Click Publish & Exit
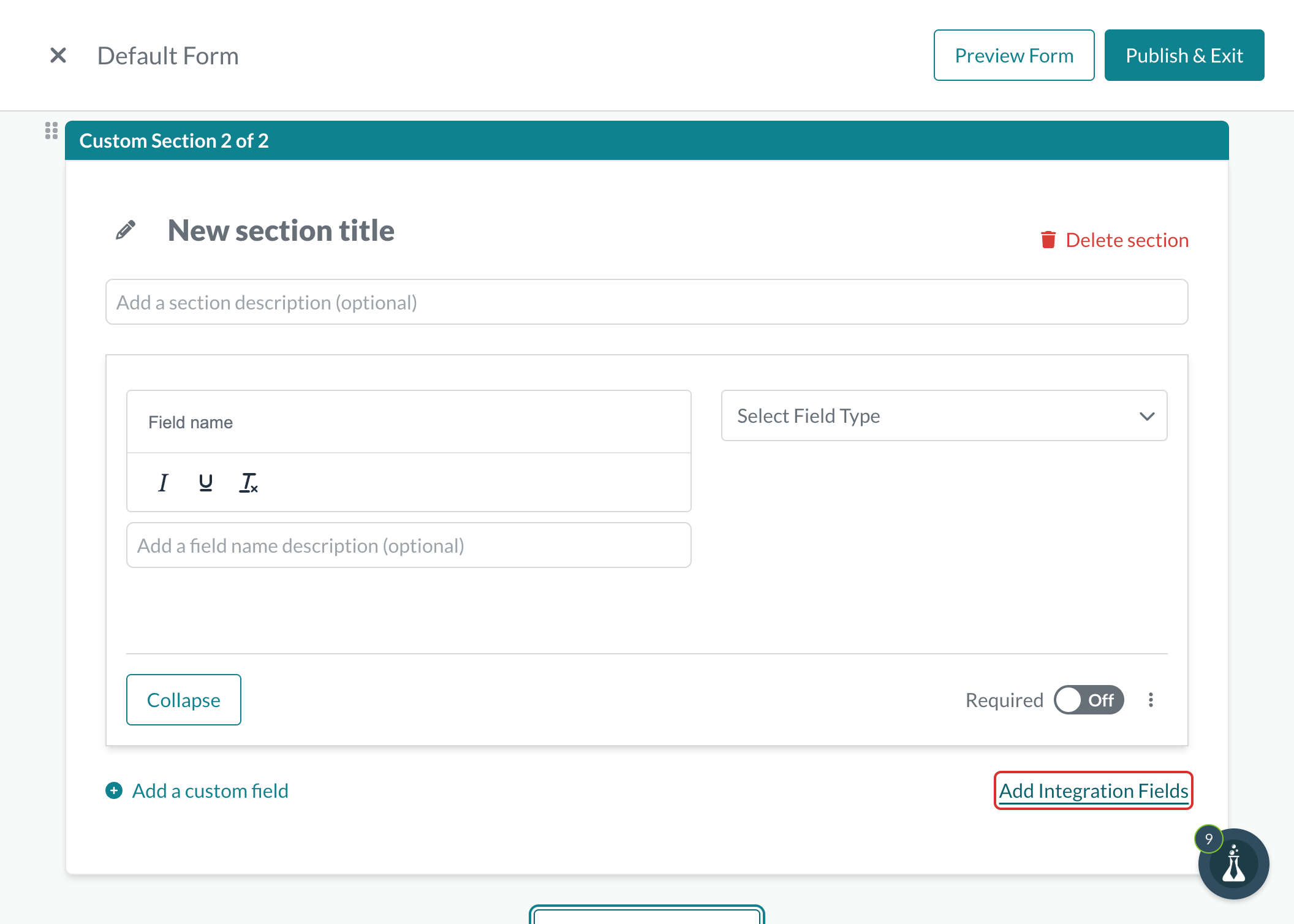This screenshot has height=924, width=1294. [x=1184, y=55]
